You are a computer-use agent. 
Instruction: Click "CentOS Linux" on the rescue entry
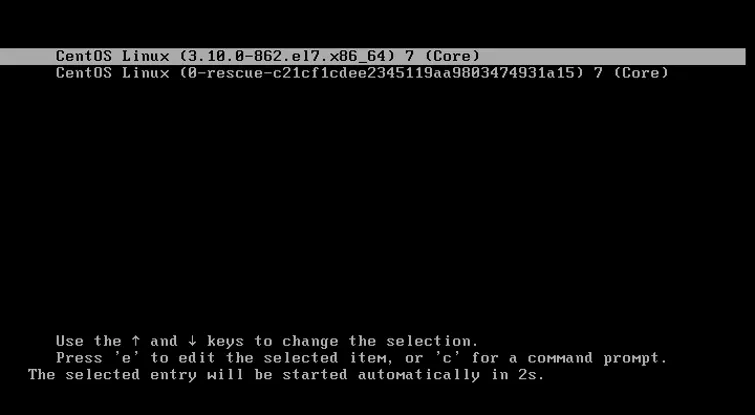(x=113, y=73)
